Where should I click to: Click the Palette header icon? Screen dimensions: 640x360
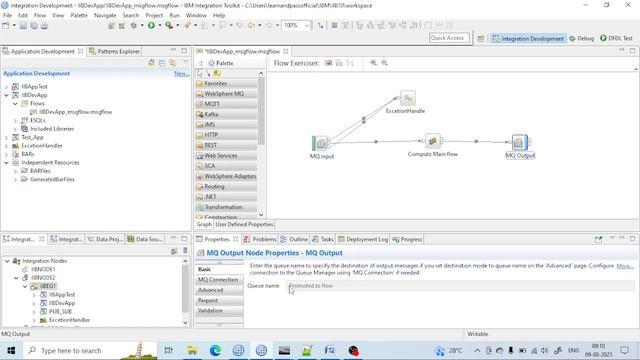tap(211, 63)
